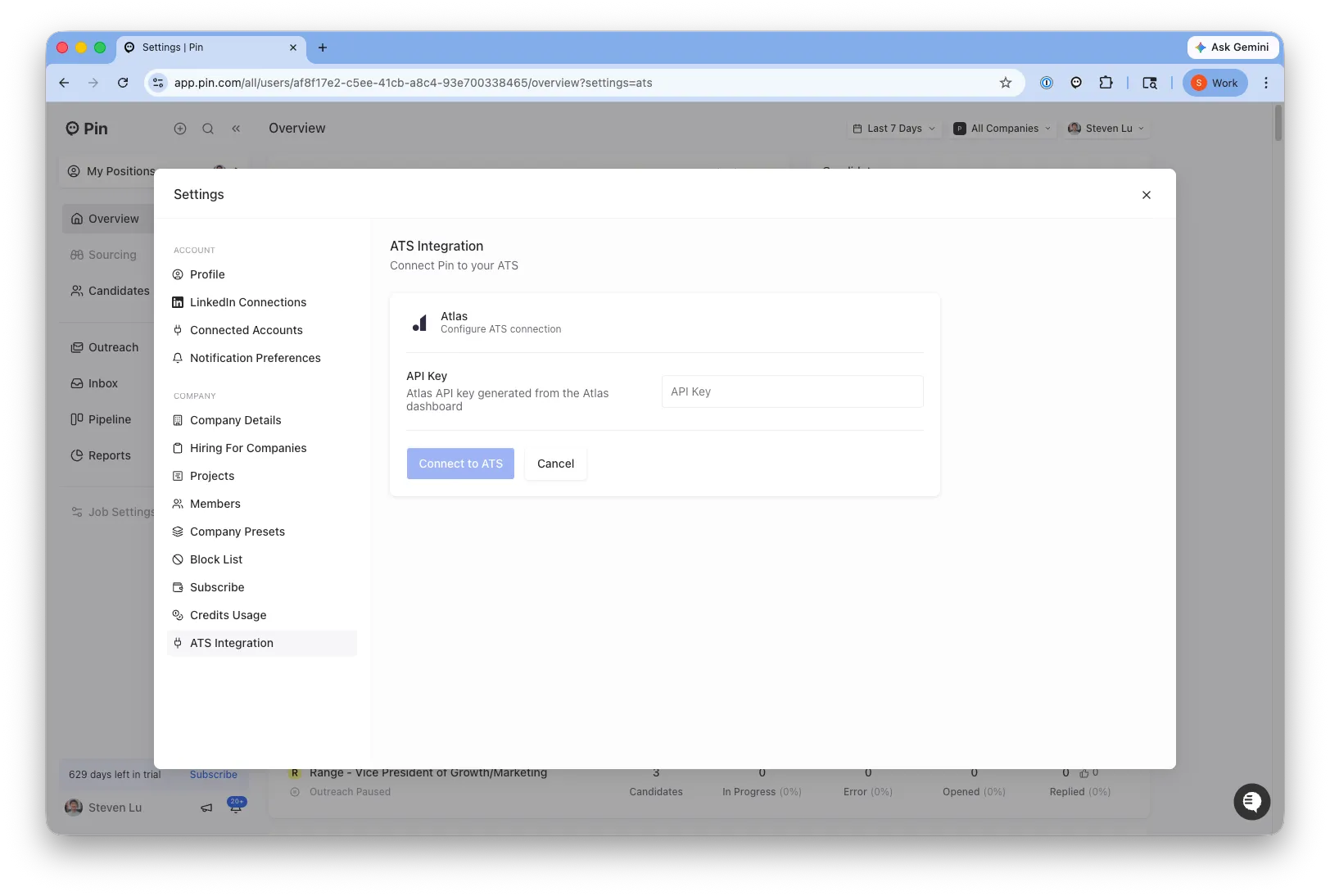
Task: Click browser forward arrow
Action: click(93, 83)
